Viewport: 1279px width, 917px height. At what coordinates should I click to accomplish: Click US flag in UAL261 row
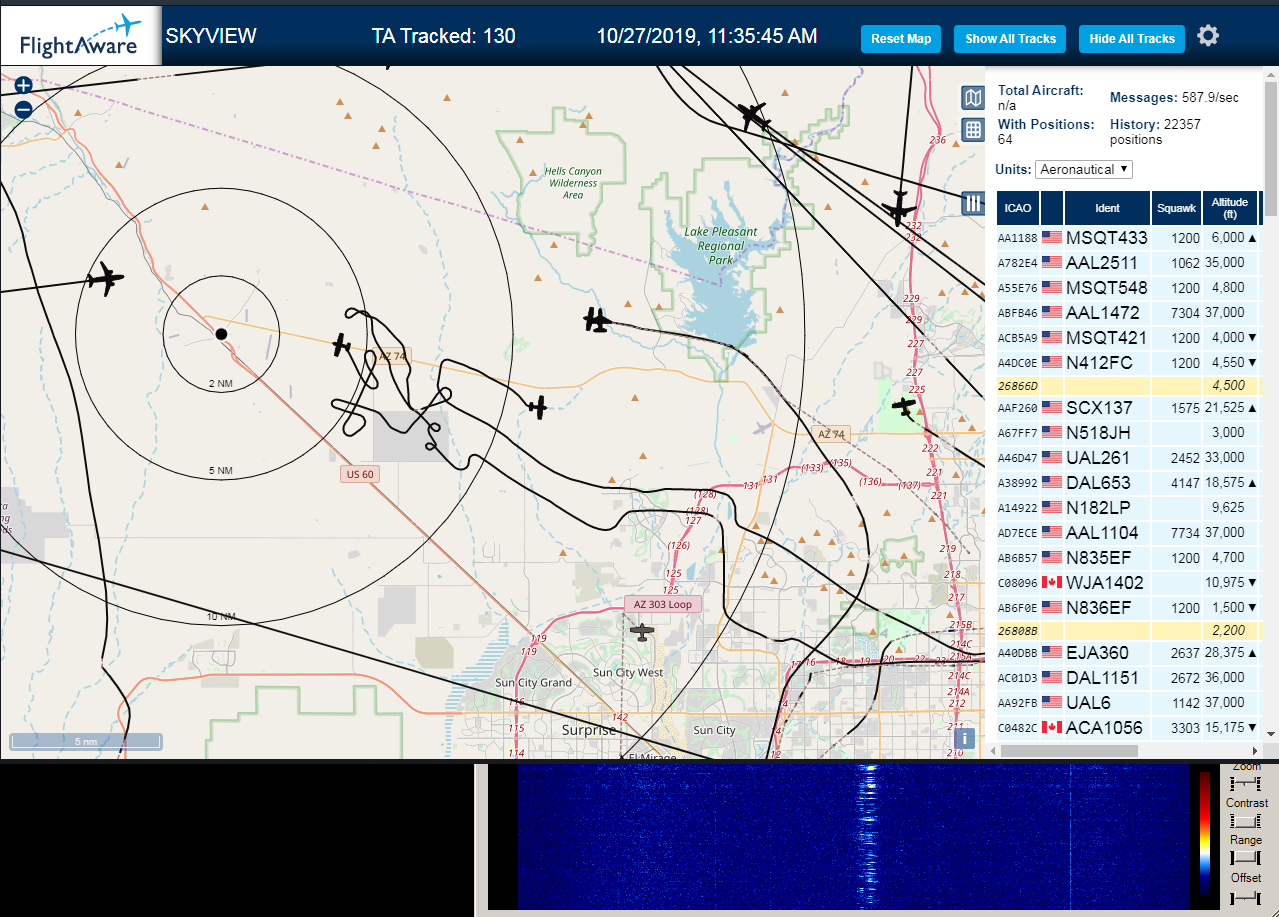click(1051, 457)
